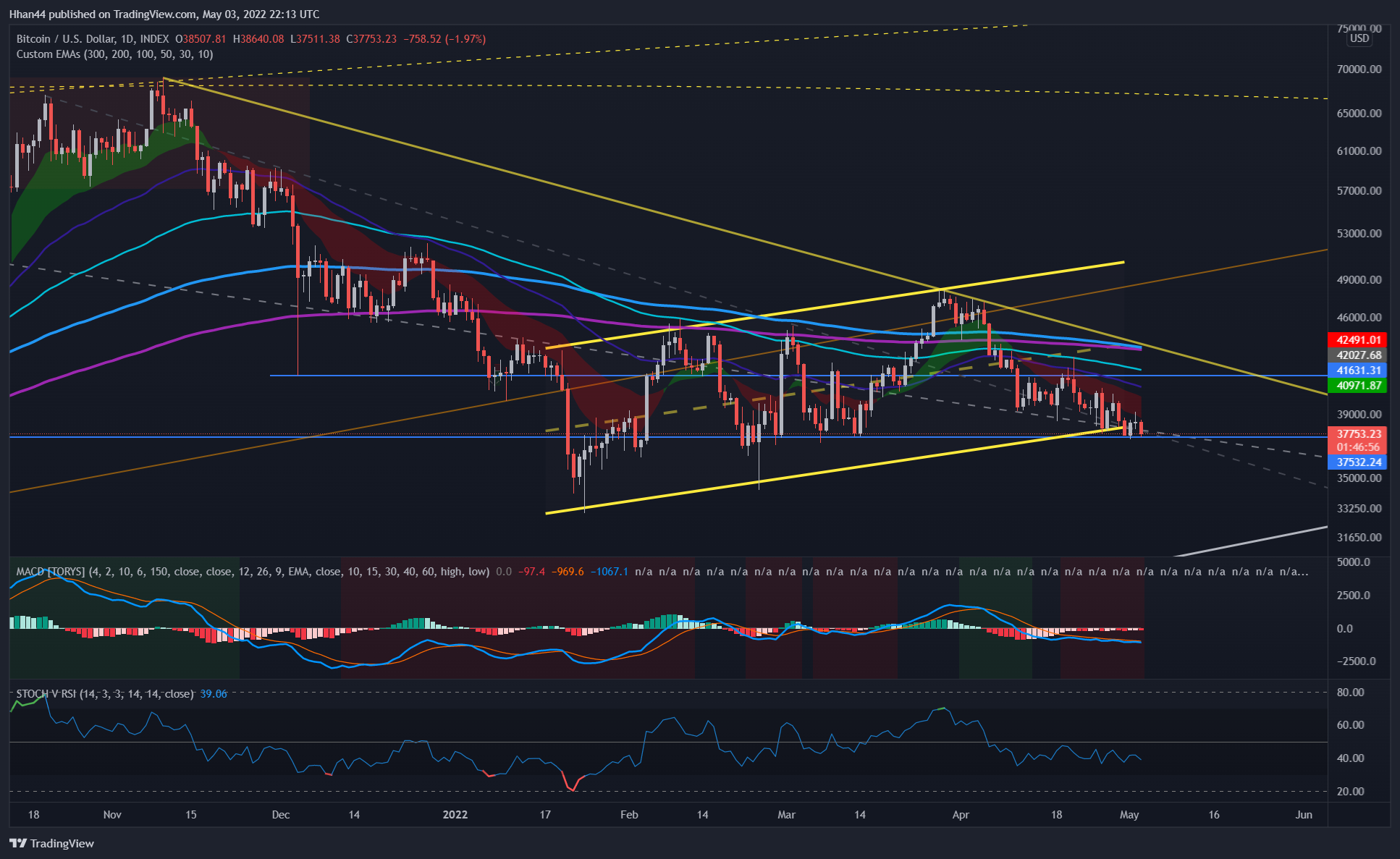The height and width of the screenshot is (859, 1400).
Task: Click the 33250.00 price axis label
Action: point(1359,509)
